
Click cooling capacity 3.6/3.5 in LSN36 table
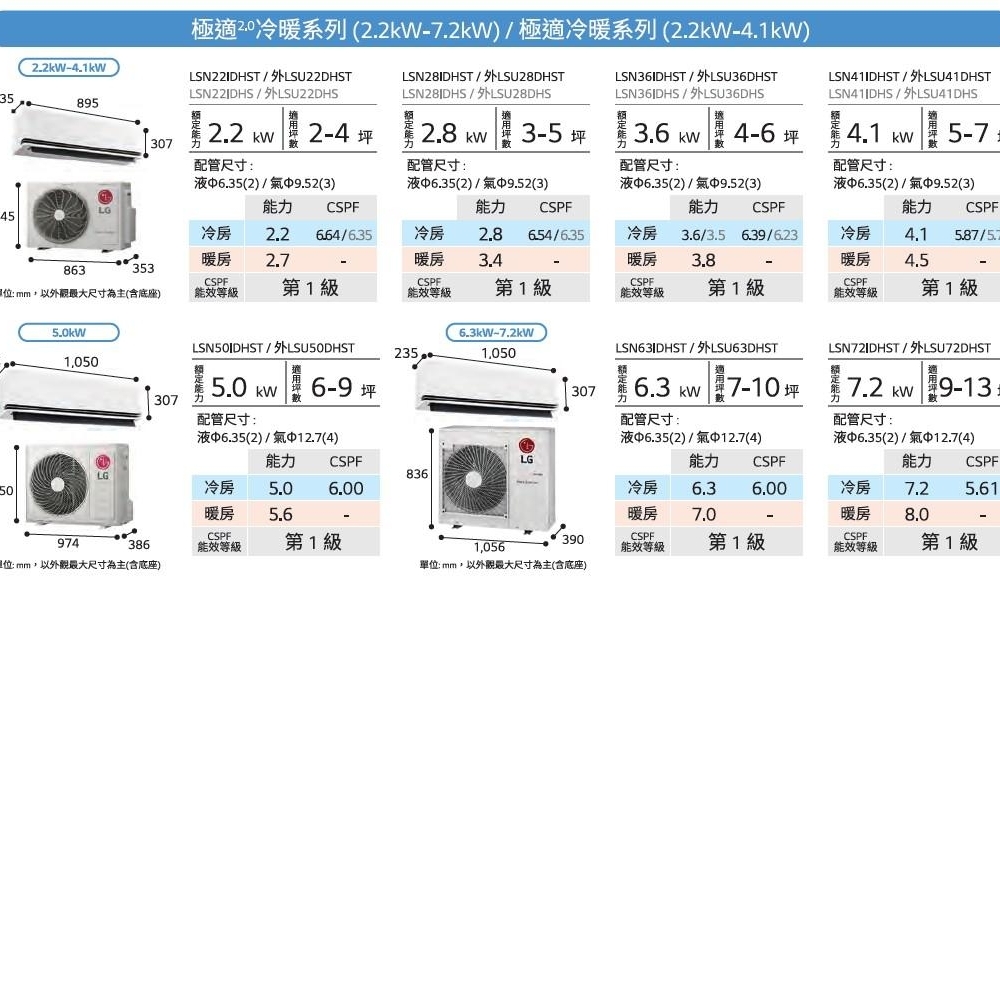(x=703, y=235)
